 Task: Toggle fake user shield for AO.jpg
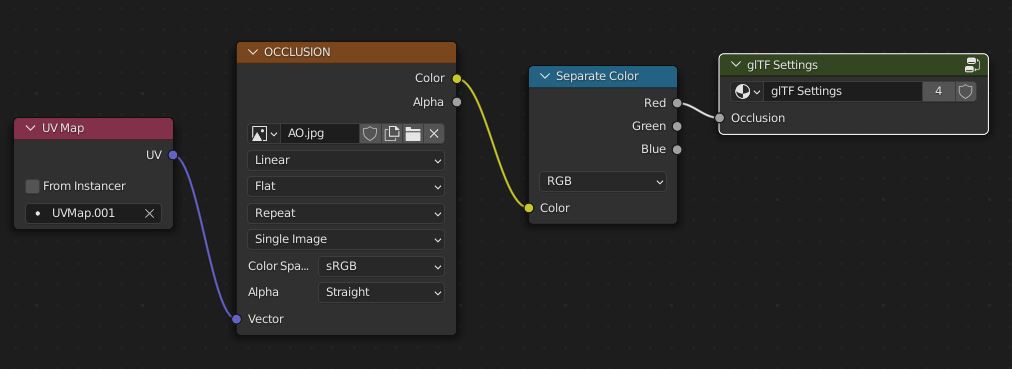[369, 134]
